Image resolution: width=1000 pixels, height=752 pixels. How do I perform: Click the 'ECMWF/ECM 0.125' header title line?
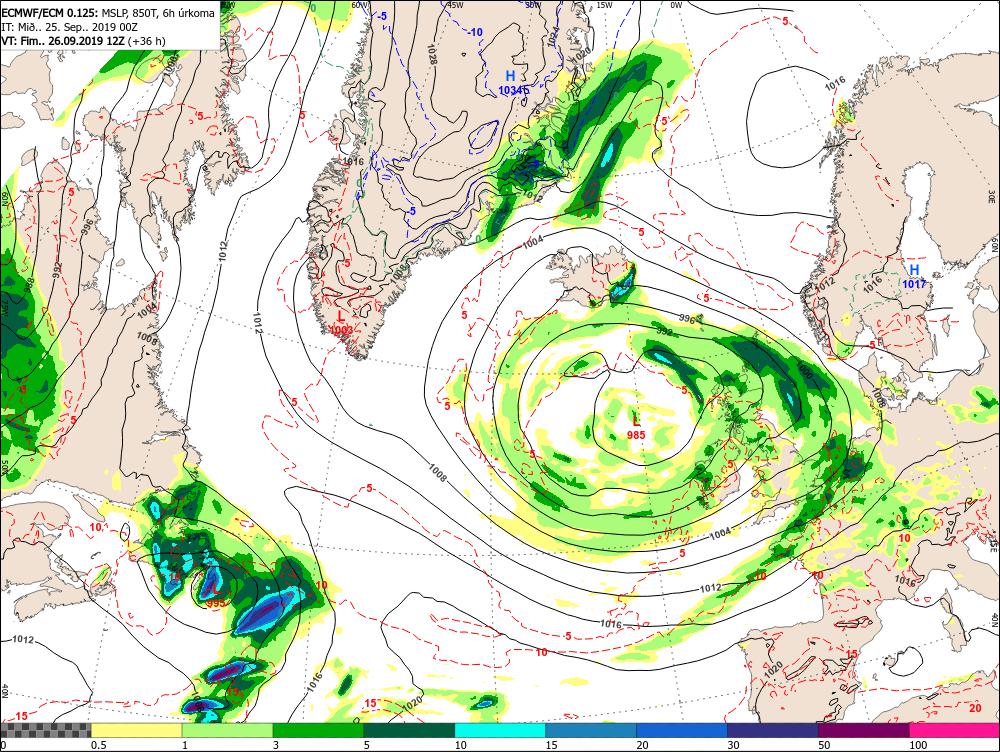coord(108,13)
